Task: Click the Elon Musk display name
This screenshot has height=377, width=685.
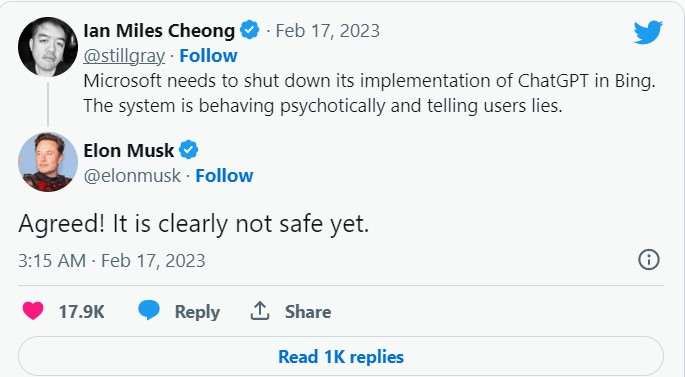Action: click(128, 151)
